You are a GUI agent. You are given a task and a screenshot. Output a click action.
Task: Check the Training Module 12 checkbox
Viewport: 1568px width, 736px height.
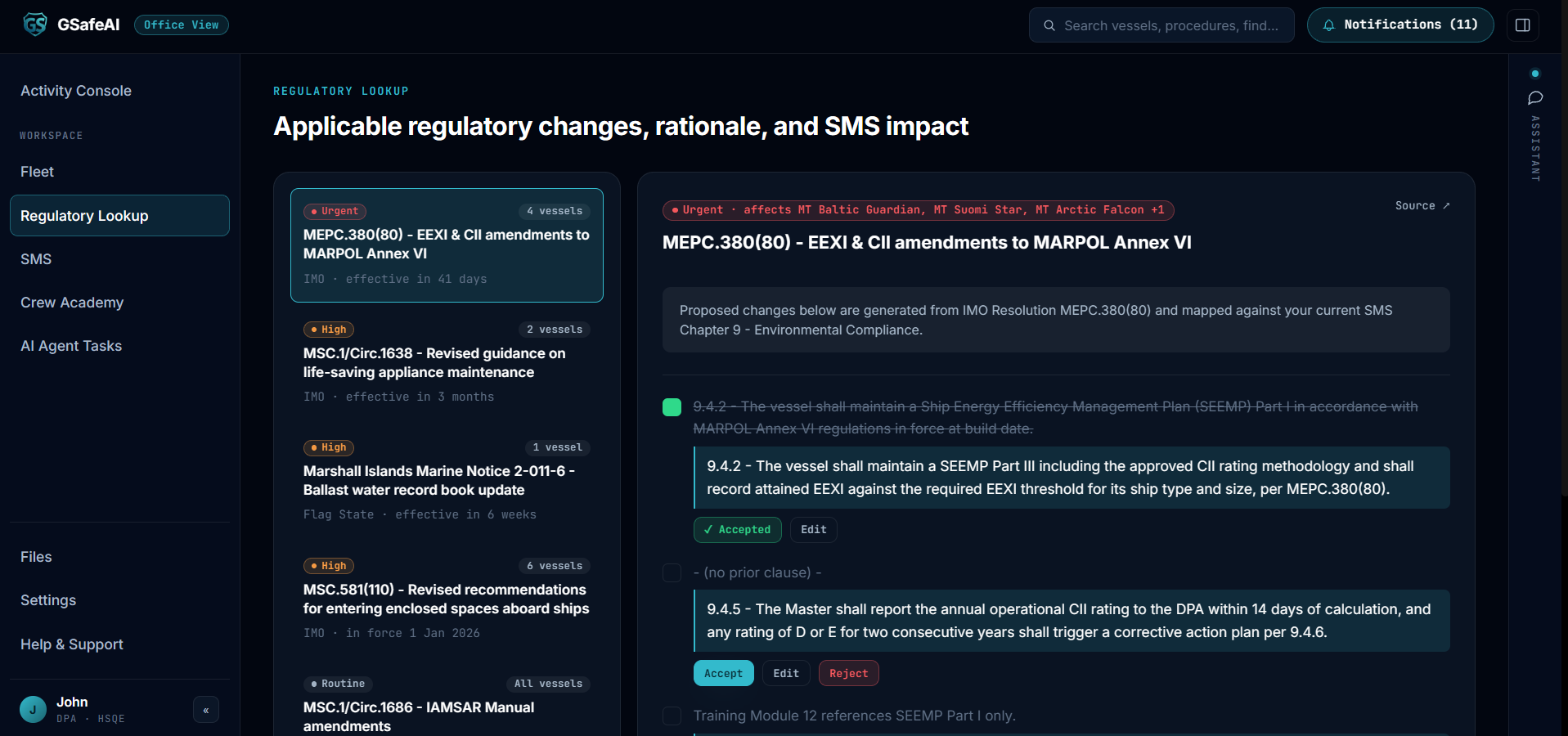click(x=672, y=716)
